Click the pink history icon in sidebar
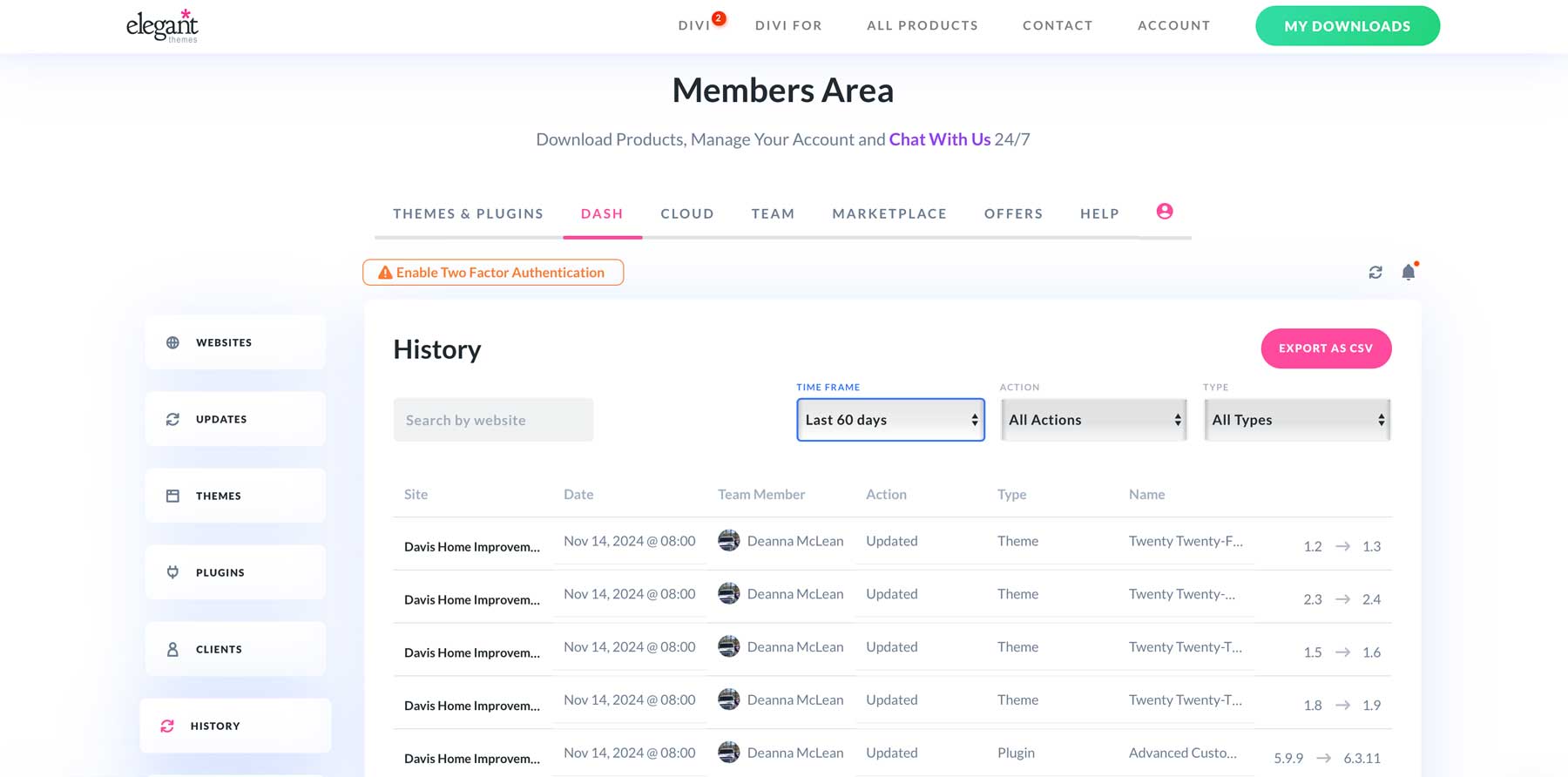Viewport: 1568px width, 777px height. click(x=167, y=726)
